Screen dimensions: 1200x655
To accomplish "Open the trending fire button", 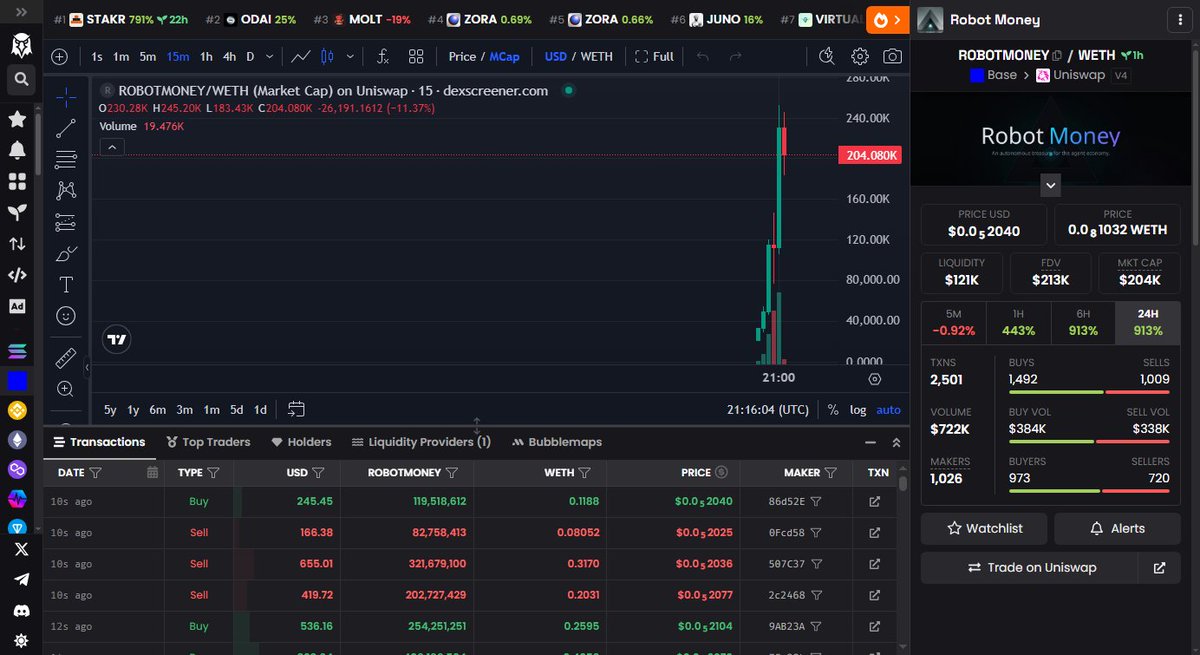I will [888, 19].
